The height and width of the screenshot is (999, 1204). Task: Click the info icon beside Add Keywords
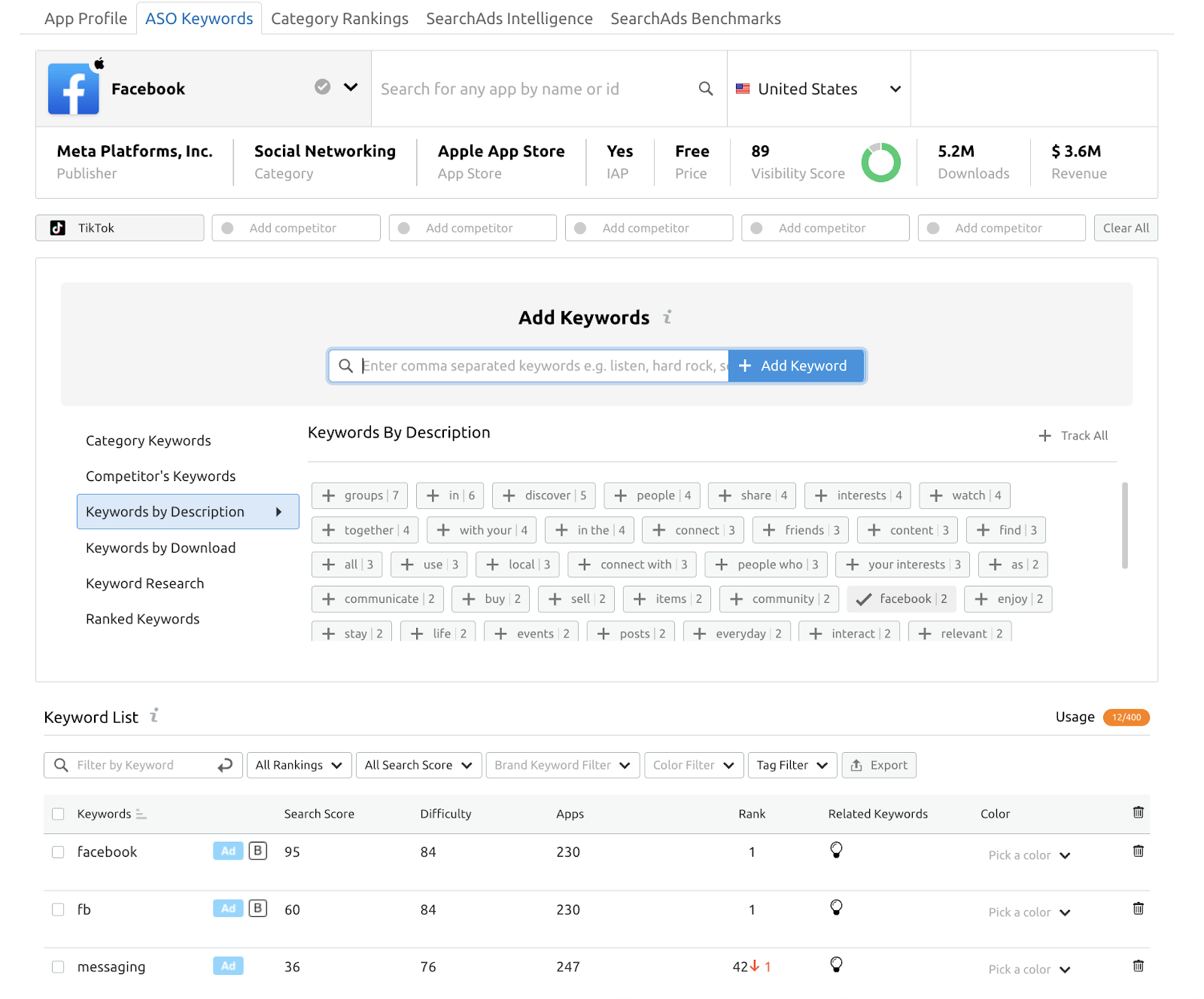tap(668, 317)
